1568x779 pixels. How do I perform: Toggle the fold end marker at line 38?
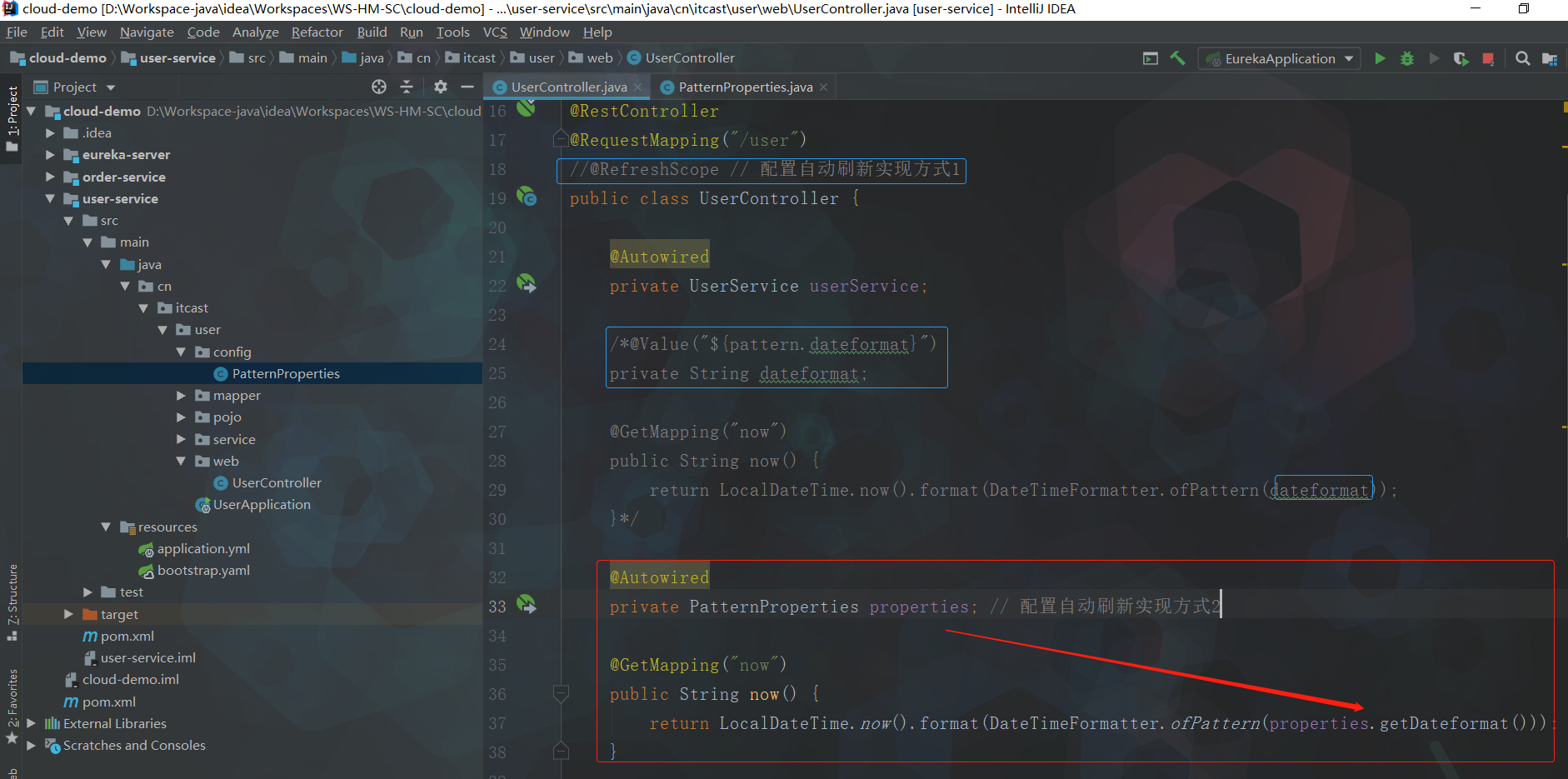coord(561,751)
